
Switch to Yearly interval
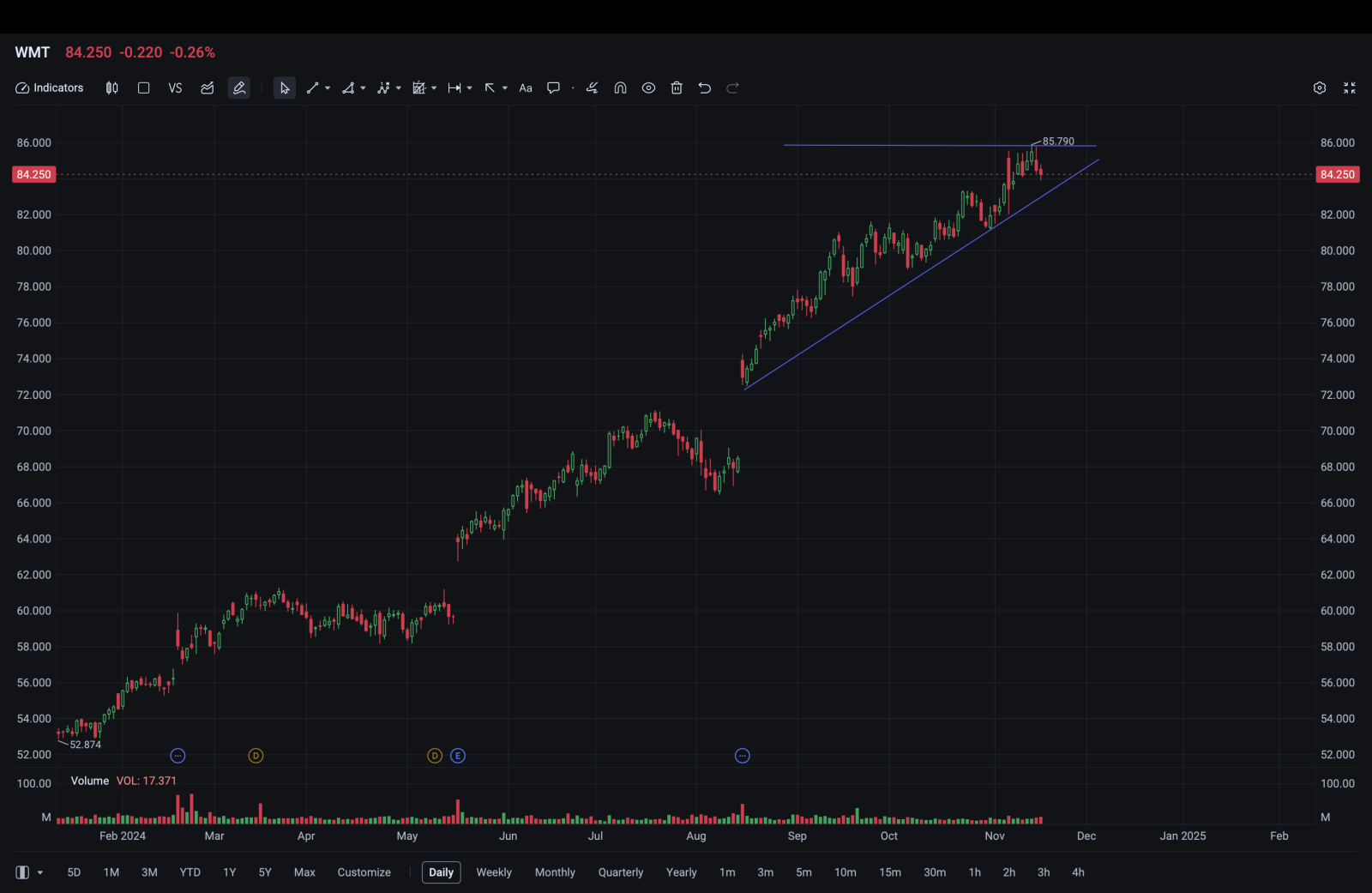click(x=682, y=872)
